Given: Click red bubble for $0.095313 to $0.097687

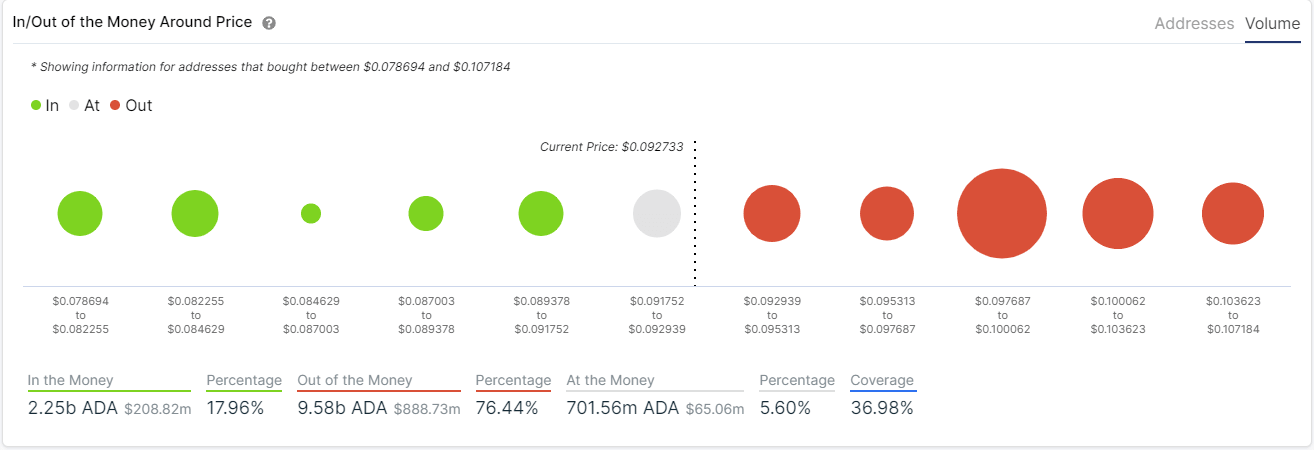Looking at the screenshot, I should click(x=887, y=214).
